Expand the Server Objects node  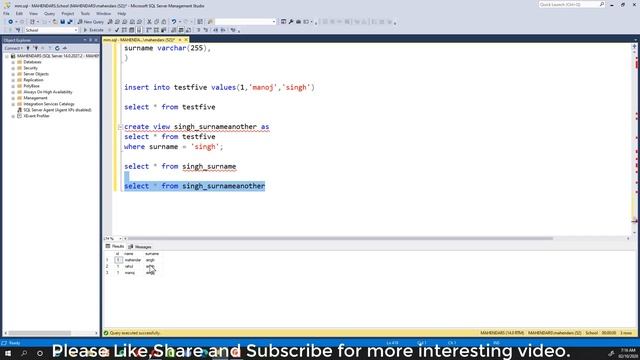[x=13, y=74]
